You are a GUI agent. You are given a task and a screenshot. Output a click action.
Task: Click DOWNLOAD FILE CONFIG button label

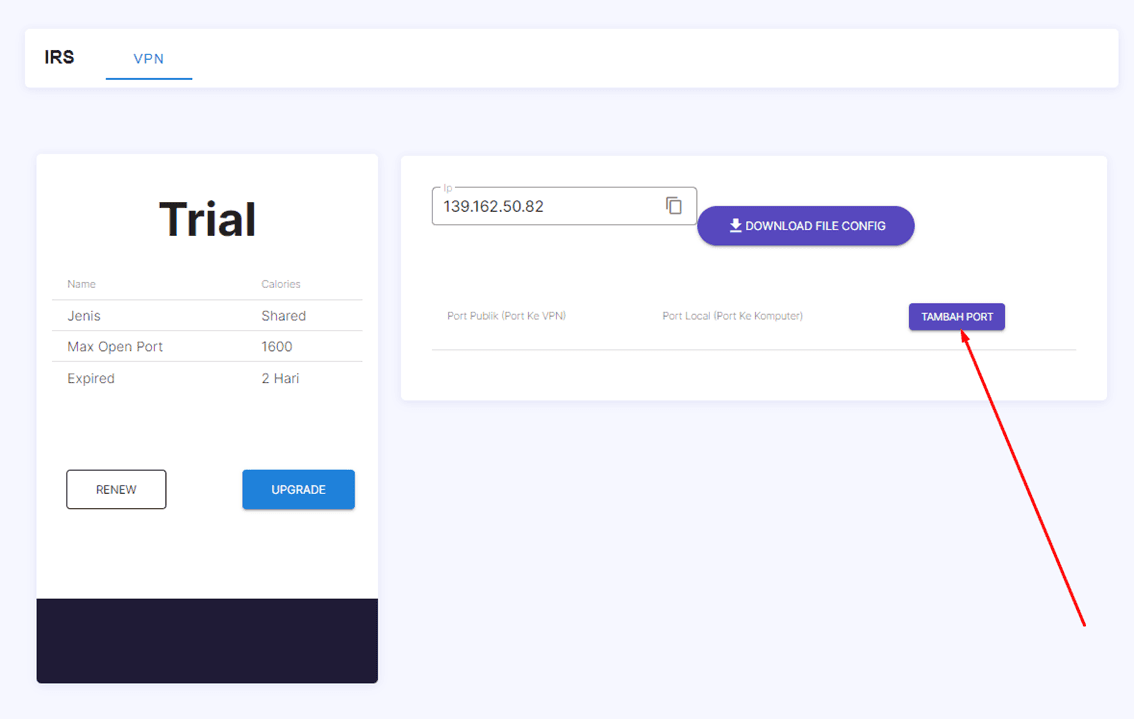815,226
